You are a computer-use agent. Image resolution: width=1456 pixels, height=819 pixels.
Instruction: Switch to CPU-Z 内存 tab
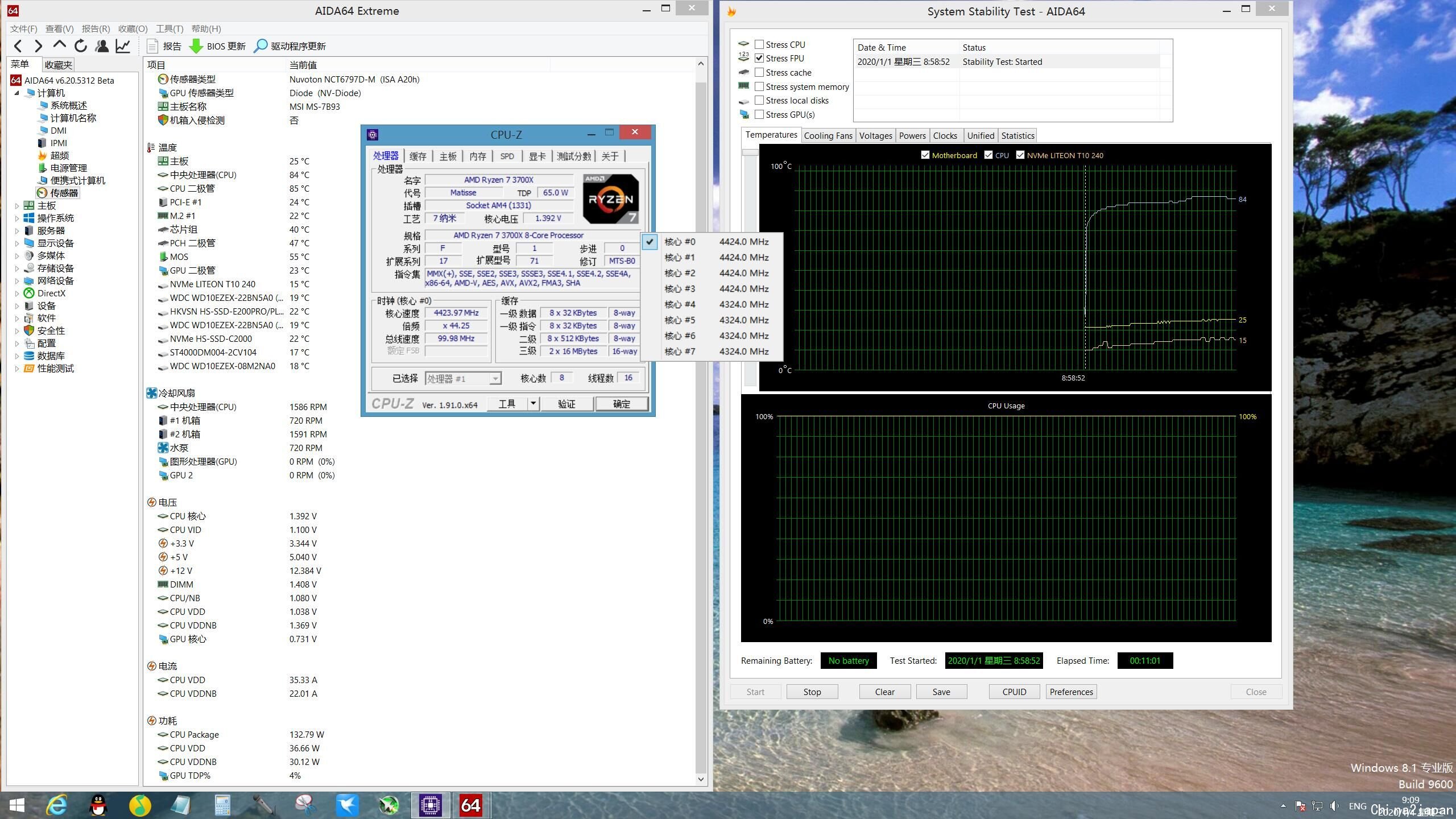pos(478,156)
